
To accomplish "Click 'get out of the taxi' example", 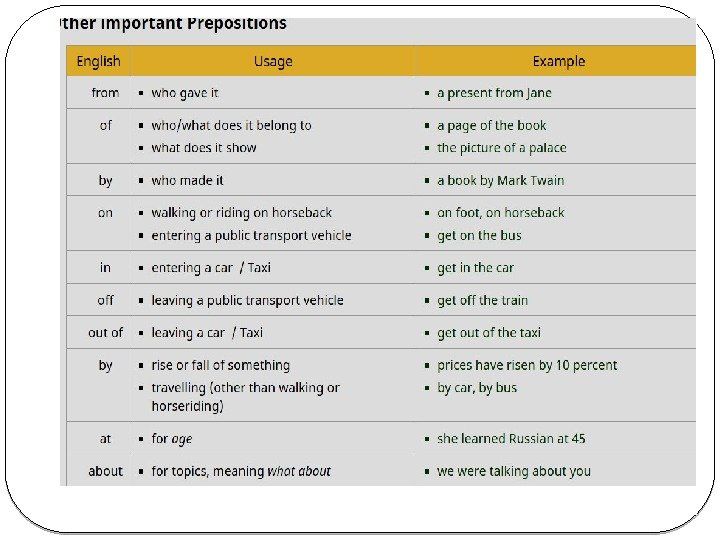I will pyautogui.click(x=489, y=332).
